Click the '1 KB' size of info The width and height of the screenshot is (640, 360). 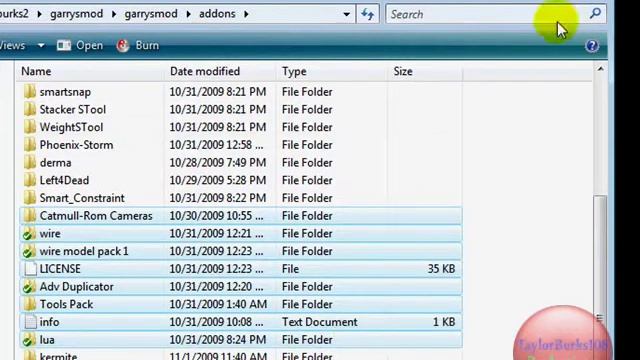tap(444, 322)
